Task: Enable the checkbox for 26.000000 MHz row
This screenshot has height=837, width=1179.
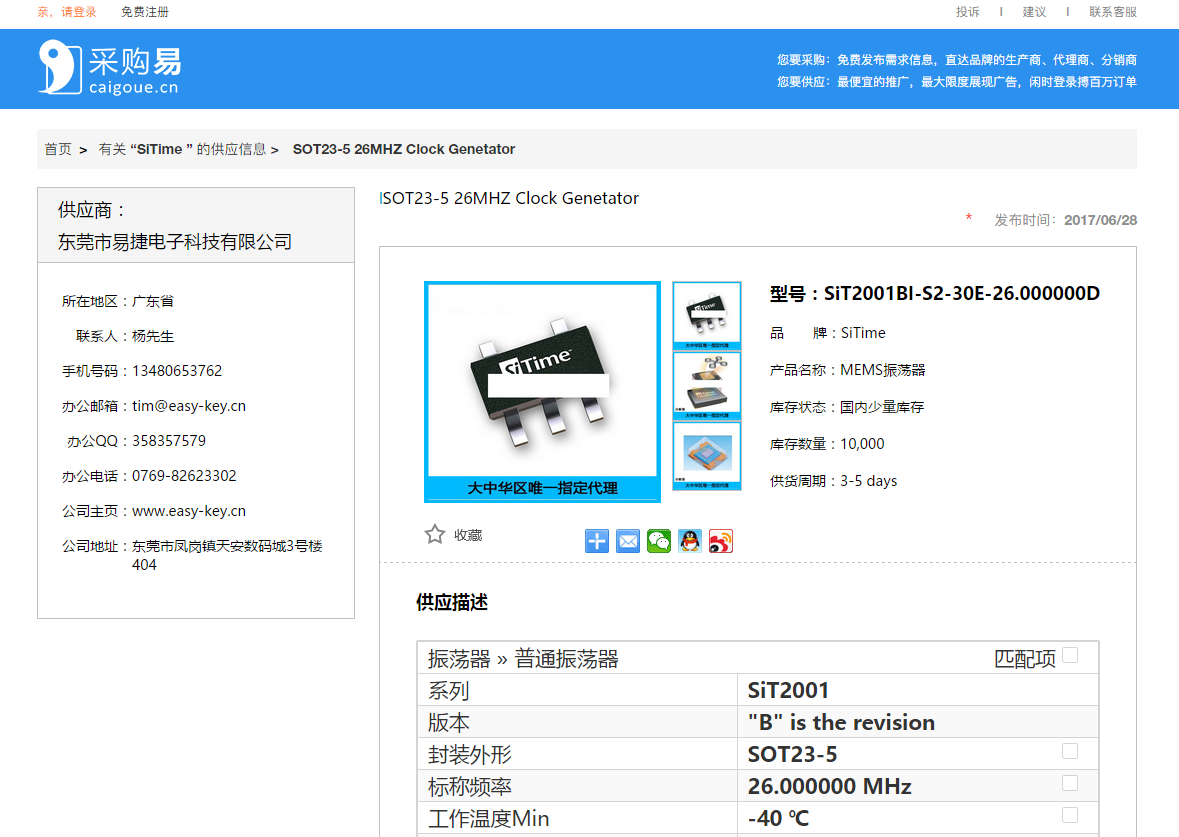Action: pos(1070,783)
